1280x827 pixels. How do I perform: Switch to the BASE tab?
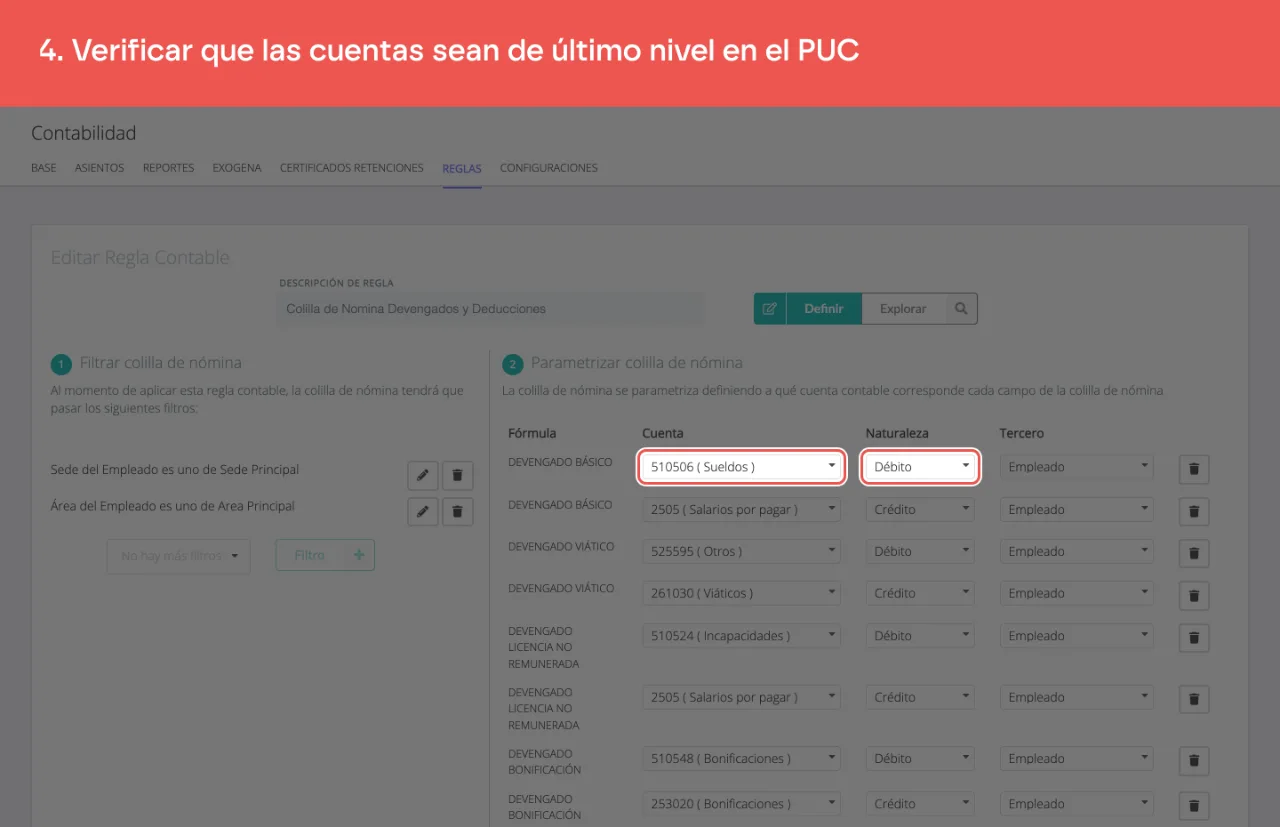pos(44,168)
